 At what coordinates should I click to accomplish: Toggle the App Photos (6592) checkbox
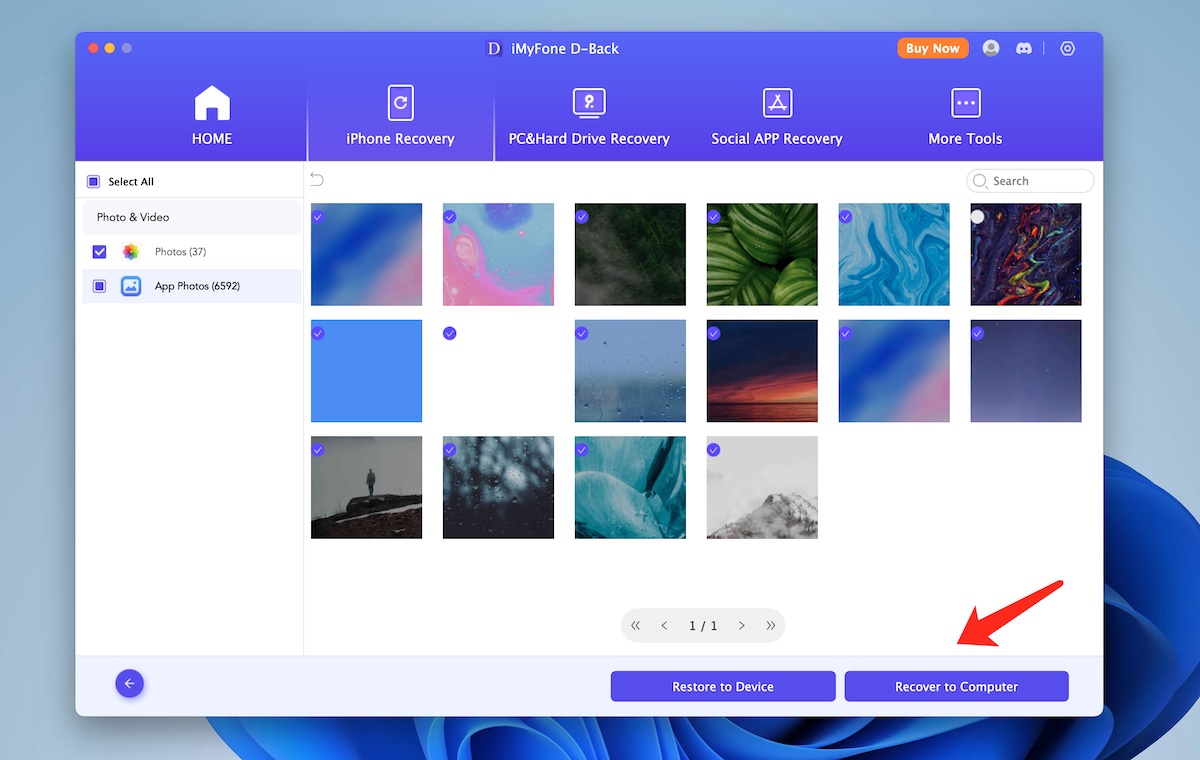click(x=99, y=286)
